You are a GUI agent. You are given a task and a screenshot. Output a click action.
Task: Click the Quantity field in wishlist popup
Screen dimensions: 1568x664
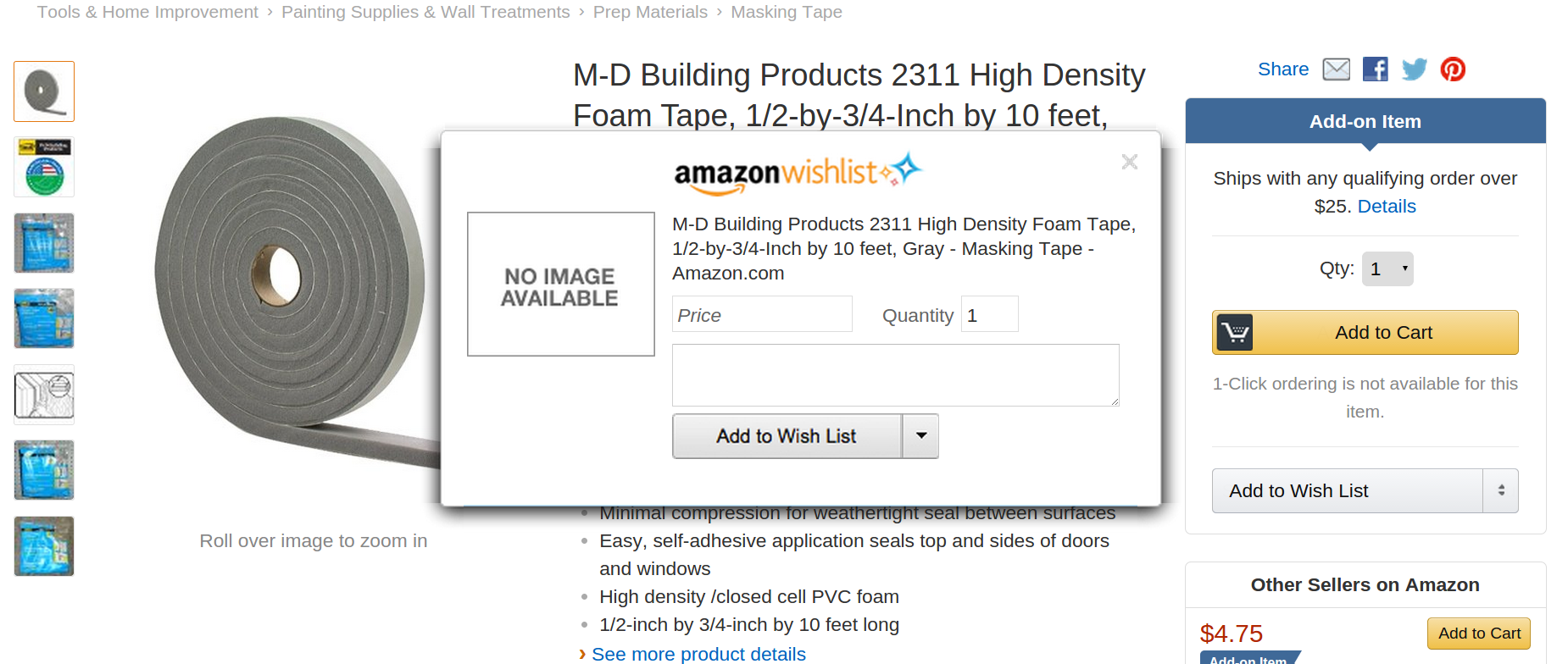click(989, 314)
